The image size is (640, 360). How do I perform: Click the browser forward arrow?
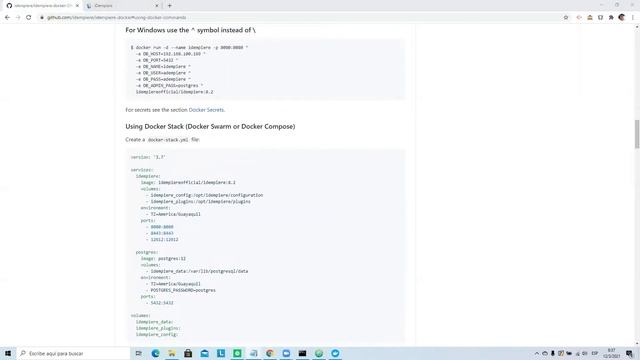pyautogui.click(x=18, y=18)
